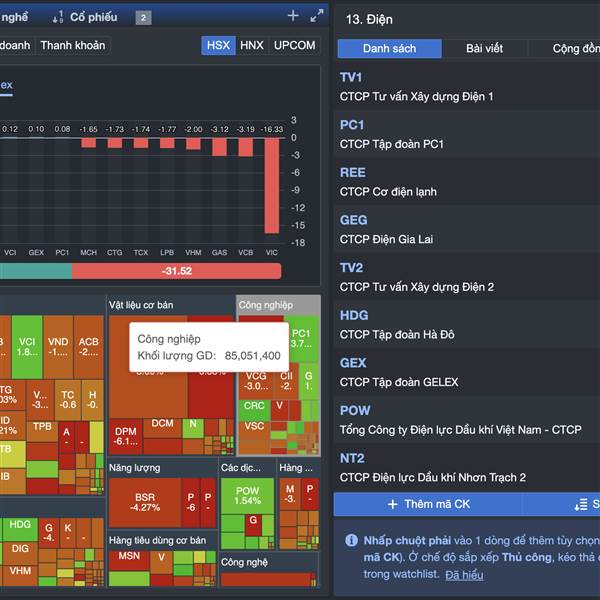Click the CRC green heatmap tile

pos(254,410)
